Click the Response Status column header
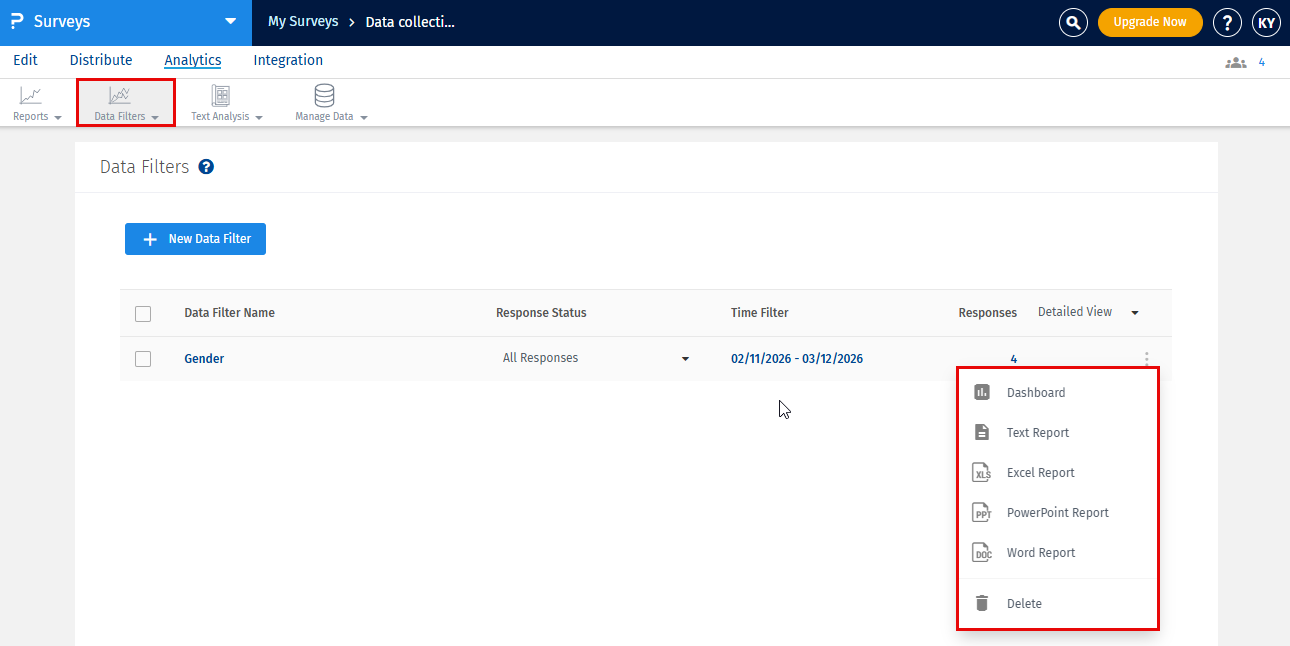This screenshot has height=646, width=1290. click(x=541, y=312)
